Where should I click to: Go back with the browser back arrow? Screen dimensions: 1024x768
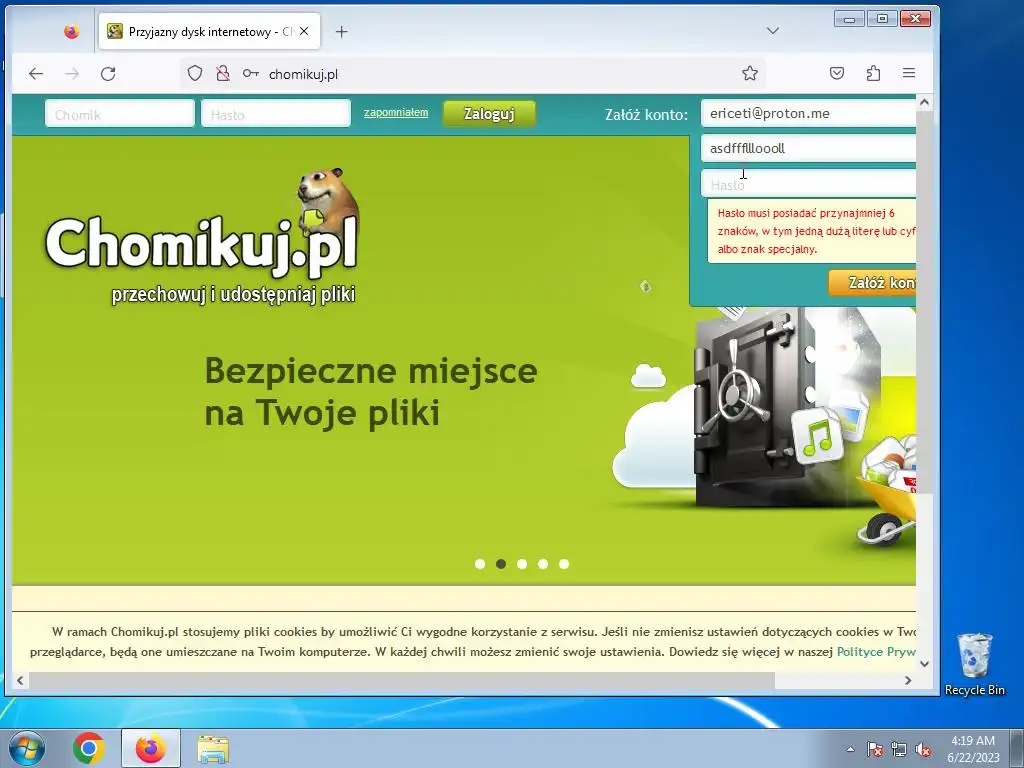pyautogui.click(x=36, y=74)
